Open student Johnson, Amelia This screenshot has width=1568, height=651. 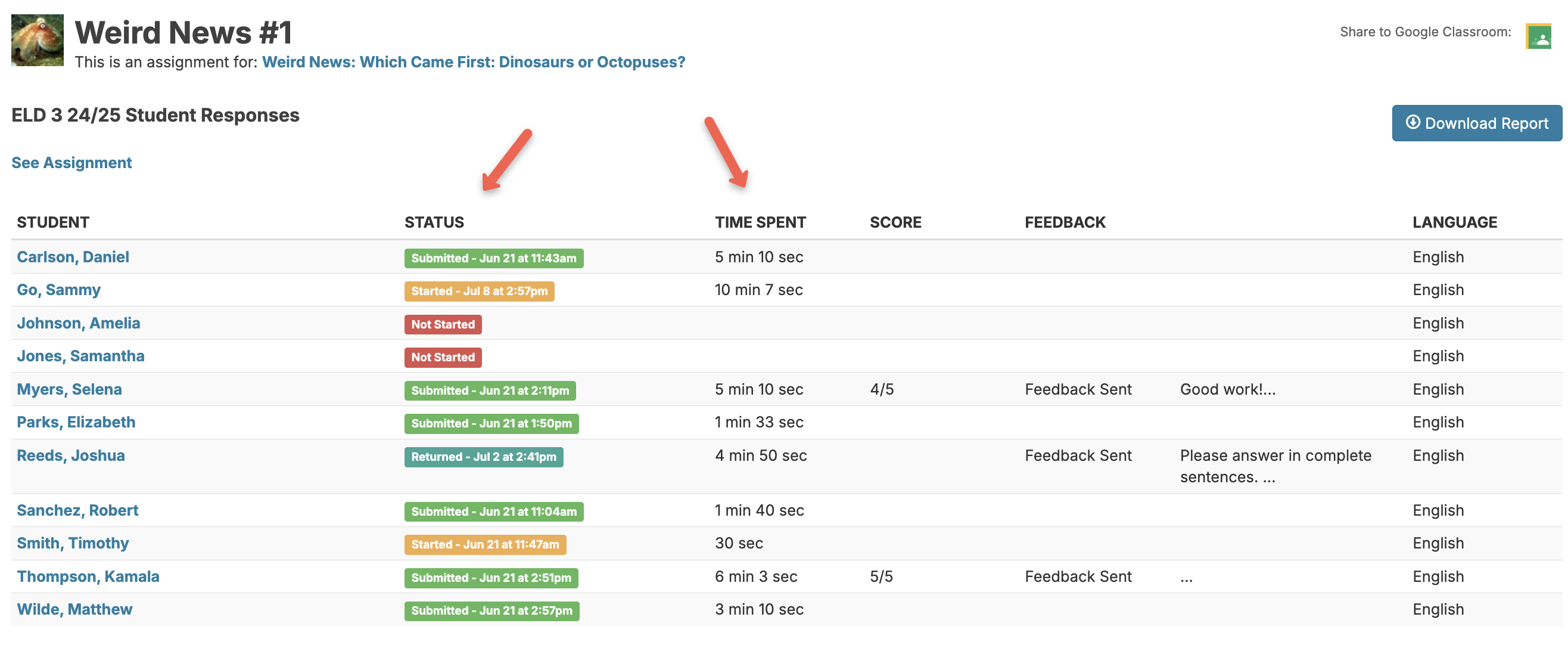click(x=79, y=323)
